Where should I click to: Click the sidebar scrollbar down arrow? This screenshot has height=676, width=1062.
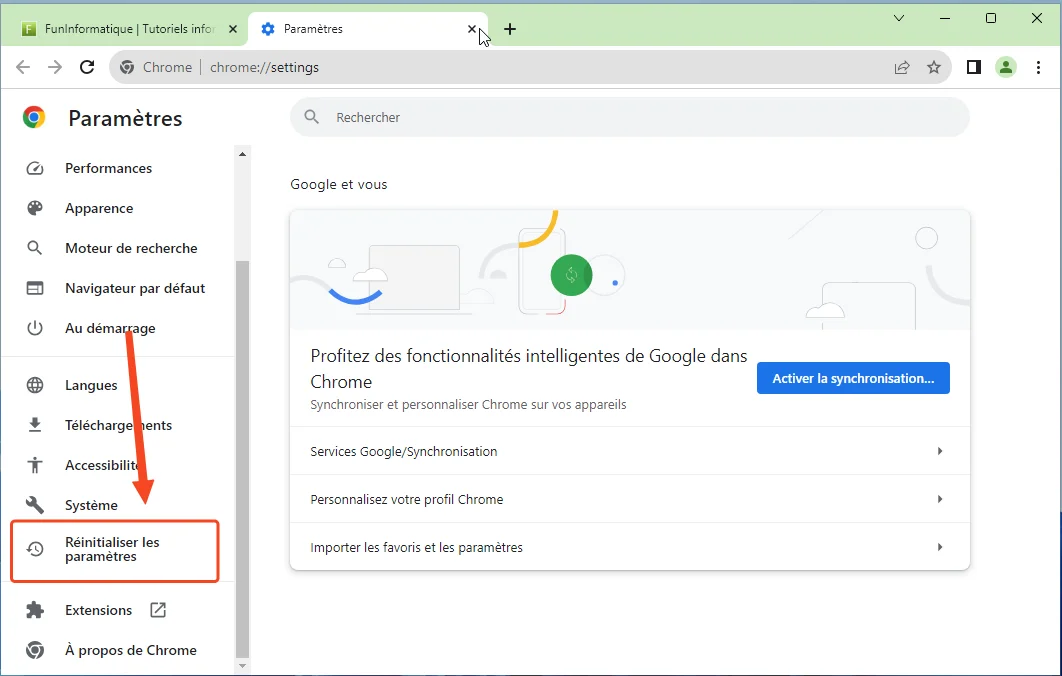(x=242, y=667)
